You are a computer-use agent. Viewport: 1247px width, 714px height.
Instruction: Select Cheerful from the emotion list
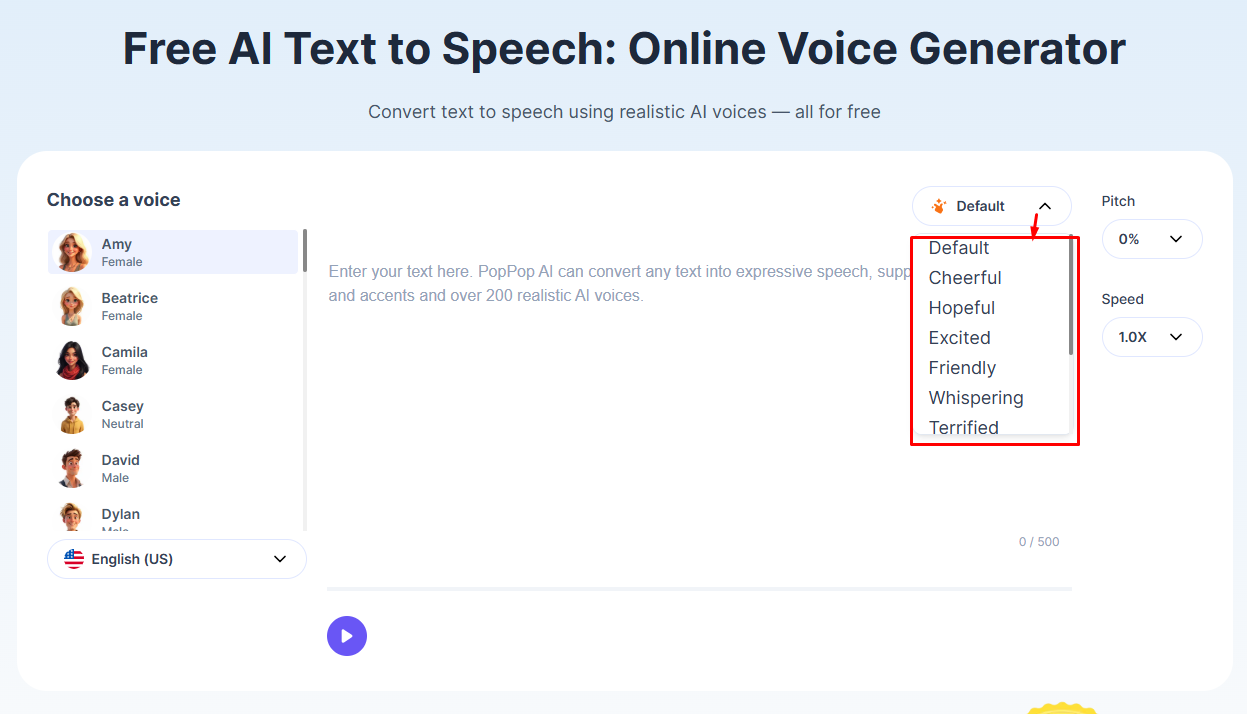tap(965, 278)
